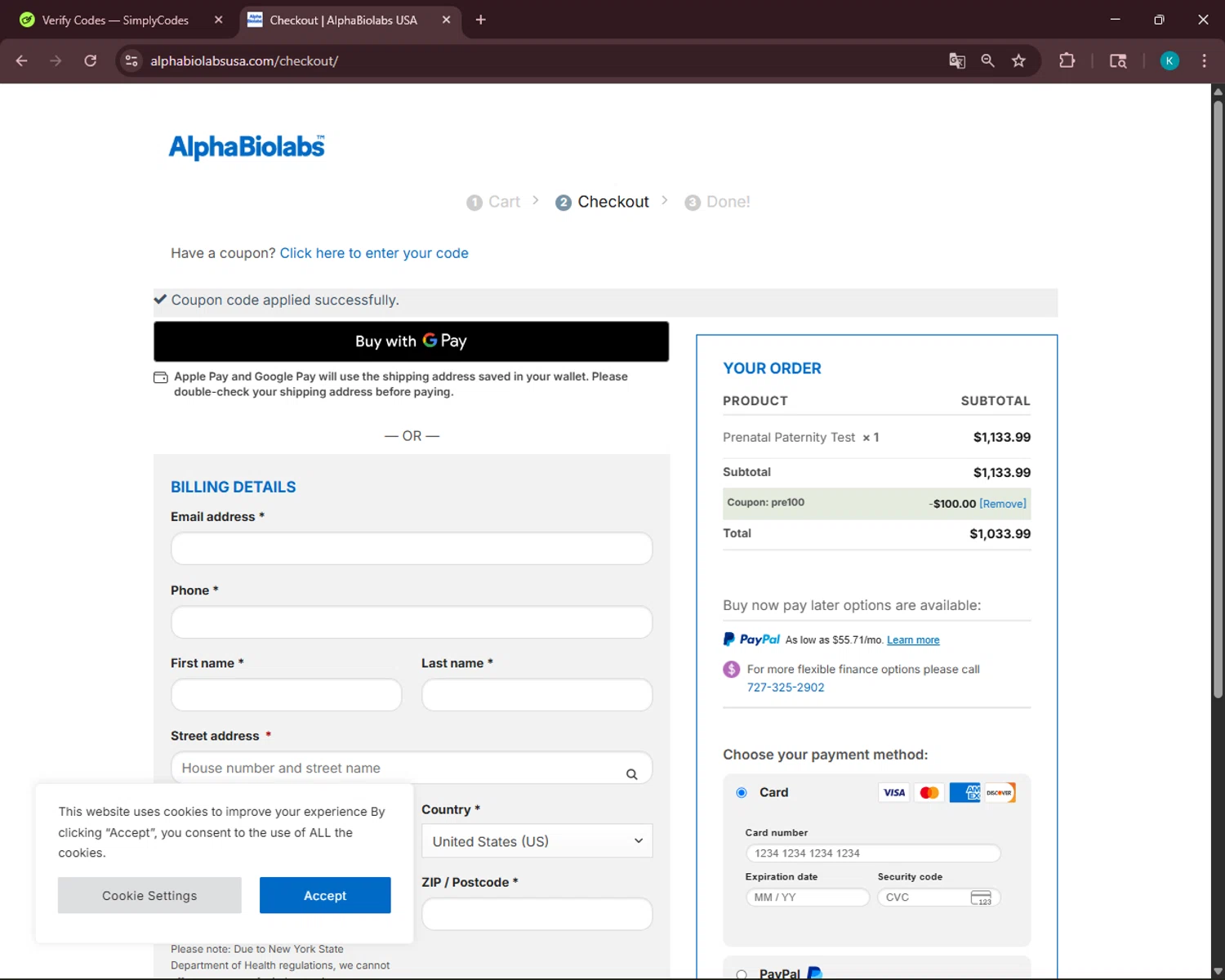Reload the checkout page
This screenshot has width=1225, height=980.
click(x=91, y=60)
